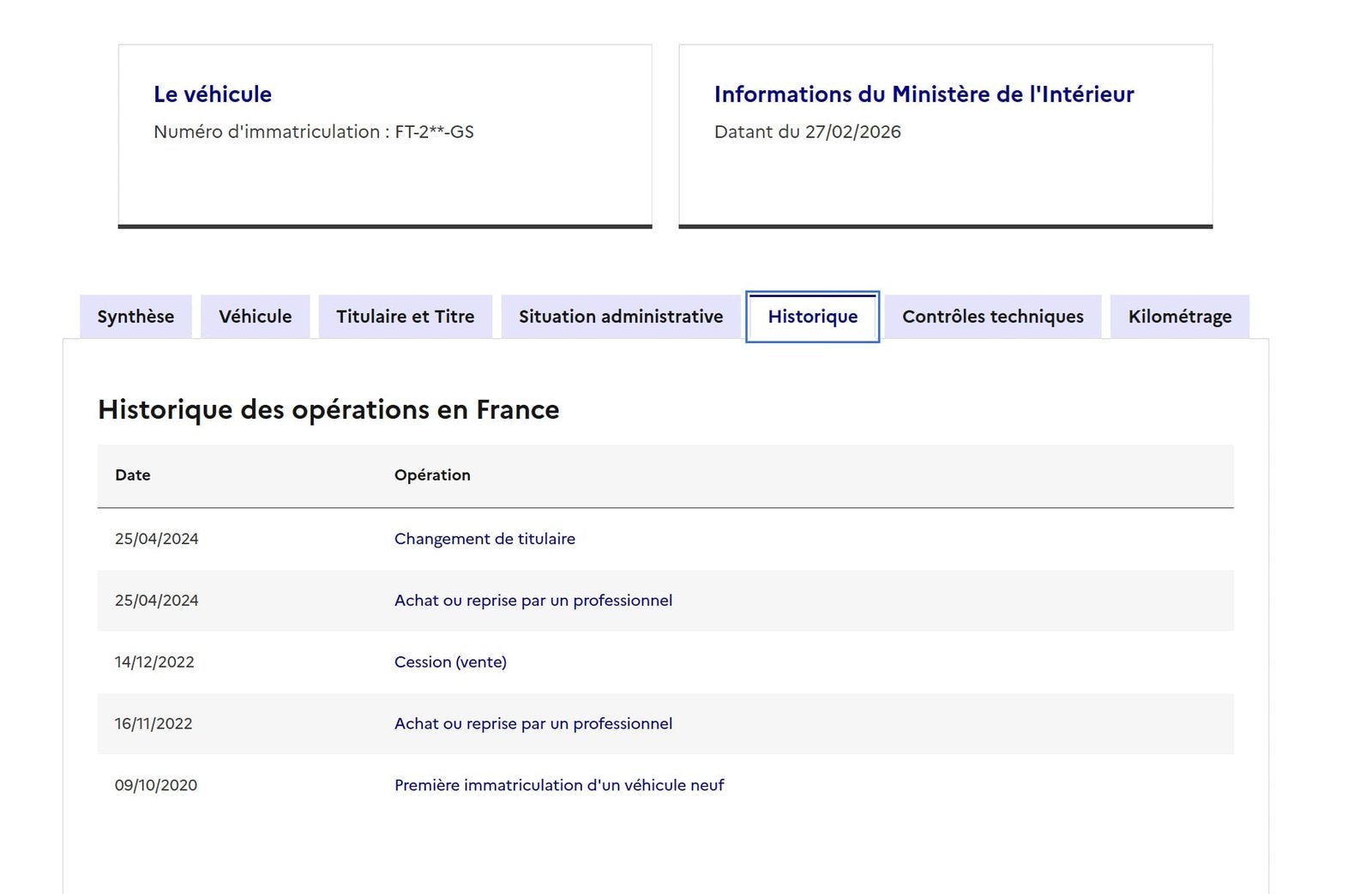Click 'Informations du Ministère de l'Intérieur' heading

point(924,94)
